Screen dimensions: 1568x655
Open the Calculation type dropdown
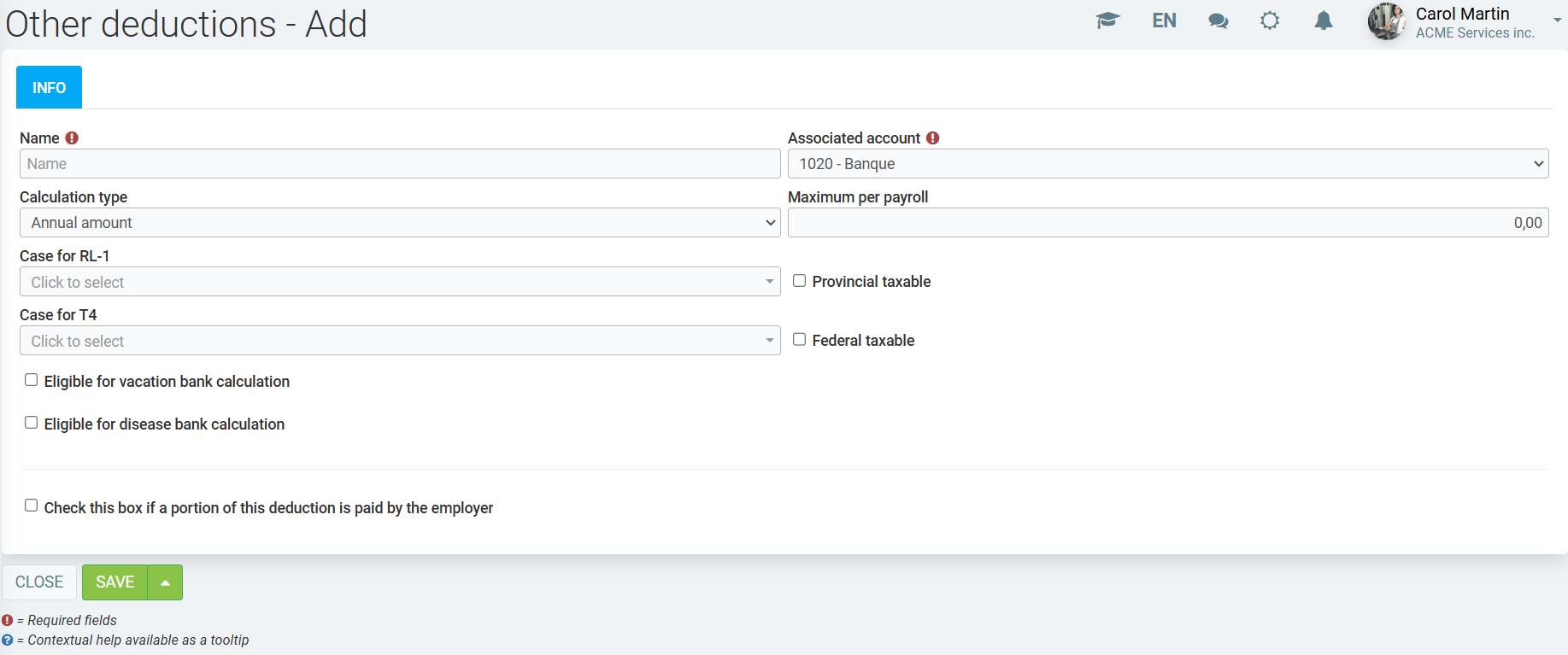tap(399, 223)
